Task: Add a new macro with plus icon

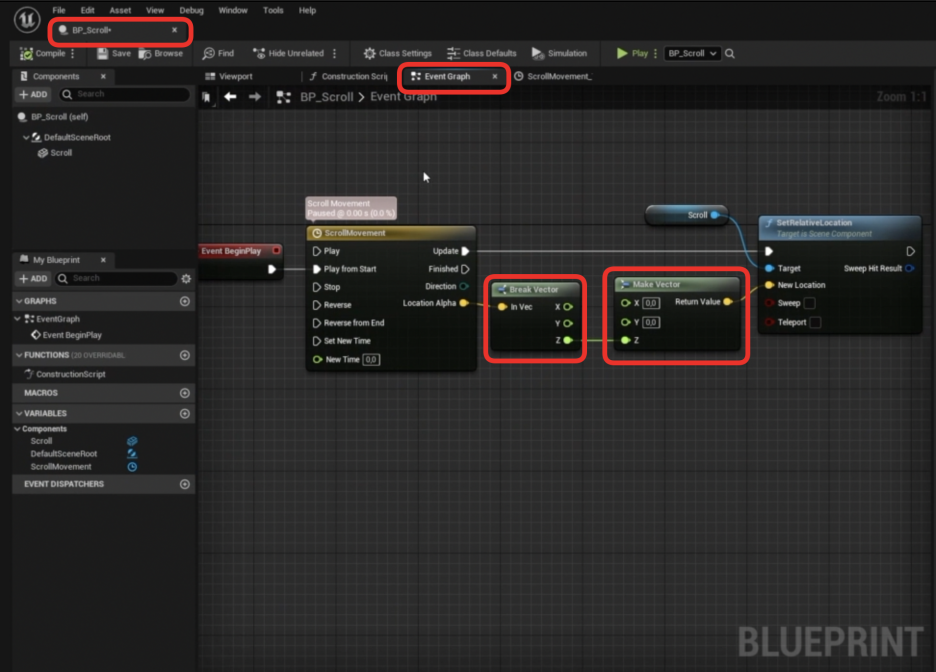Action: click(x=185, y=393)
